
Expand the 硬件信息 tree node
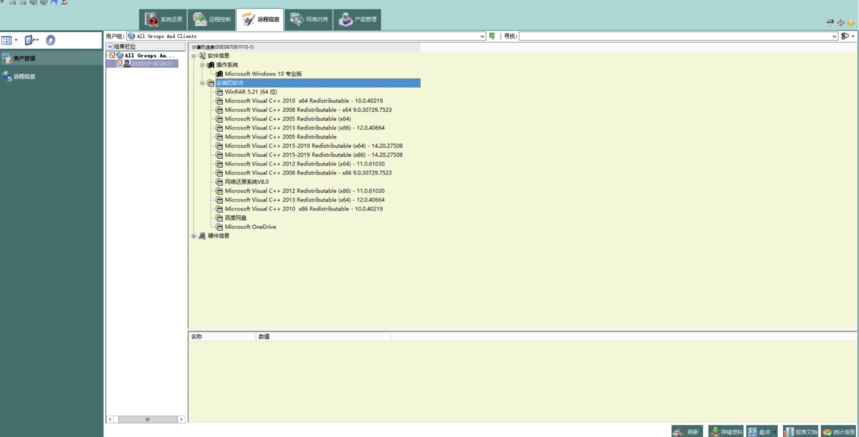click(193, 236)
